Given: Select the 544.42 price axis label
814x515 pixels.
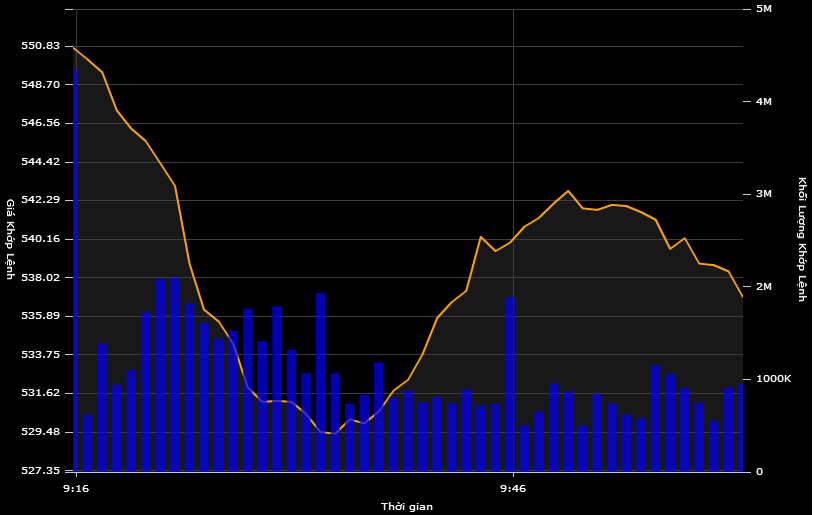Looking at the screenshot, I should (41, 161).
